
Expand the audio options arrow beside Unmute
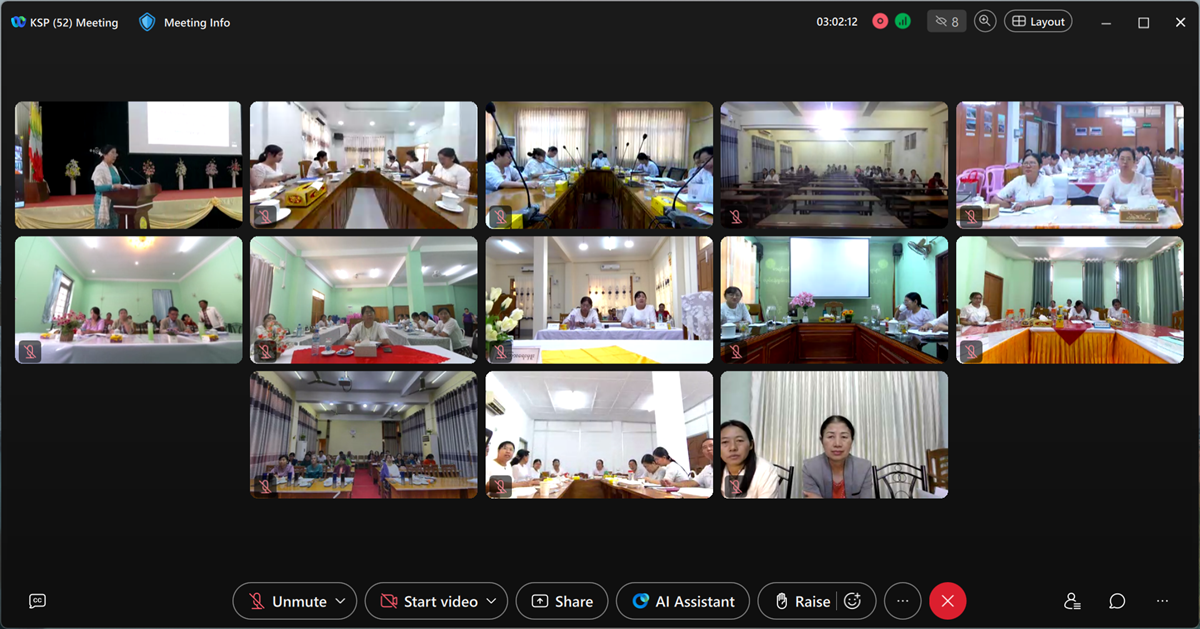[340, 601]
